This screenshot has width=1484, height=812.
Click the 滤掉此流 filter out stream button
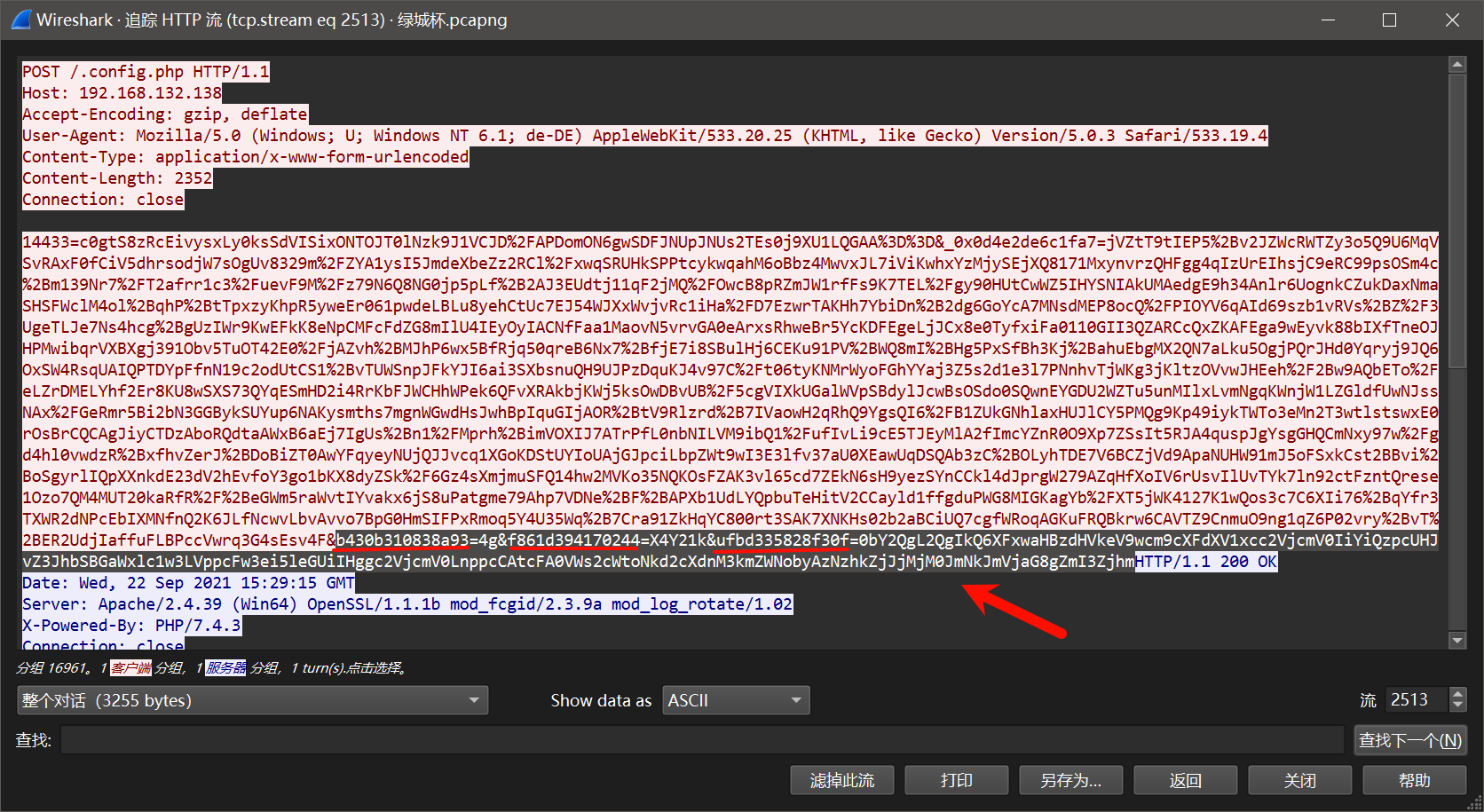[x=841, y=780]
